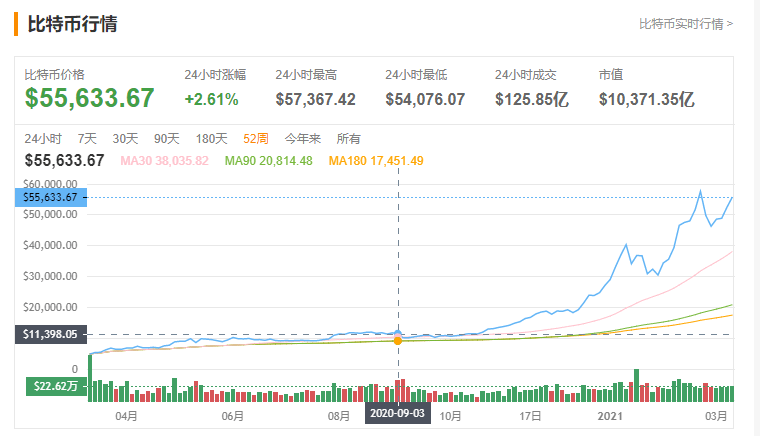Switch chart to 今年来 range
Image resolution: width=760 pixels, height=436 pixels.
pos(302,139)
